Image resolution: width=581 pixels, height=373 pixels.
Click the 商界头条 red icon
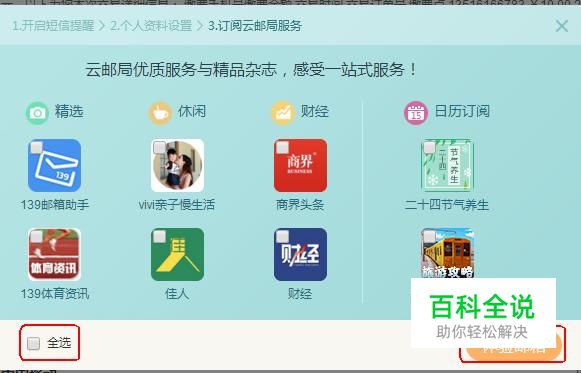pos(301,166)
